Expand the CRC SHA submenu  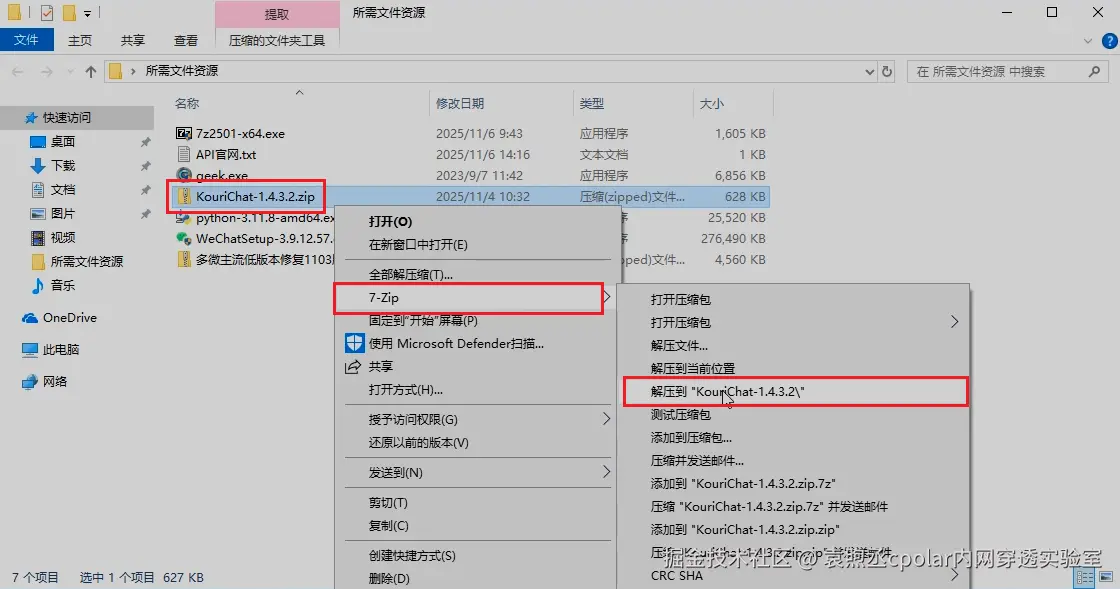794,575
